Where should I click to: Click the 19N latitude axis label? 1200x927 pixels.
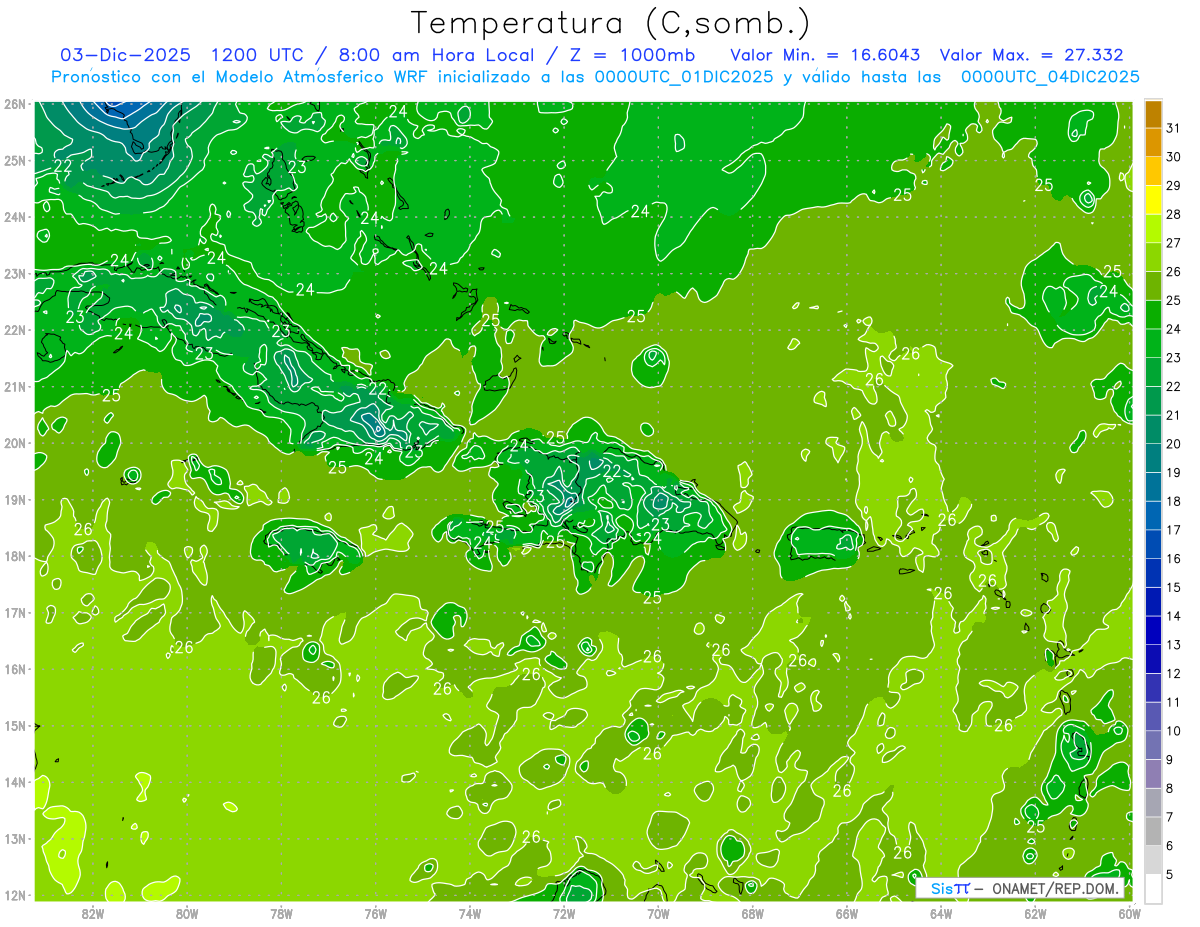[14, 500]
